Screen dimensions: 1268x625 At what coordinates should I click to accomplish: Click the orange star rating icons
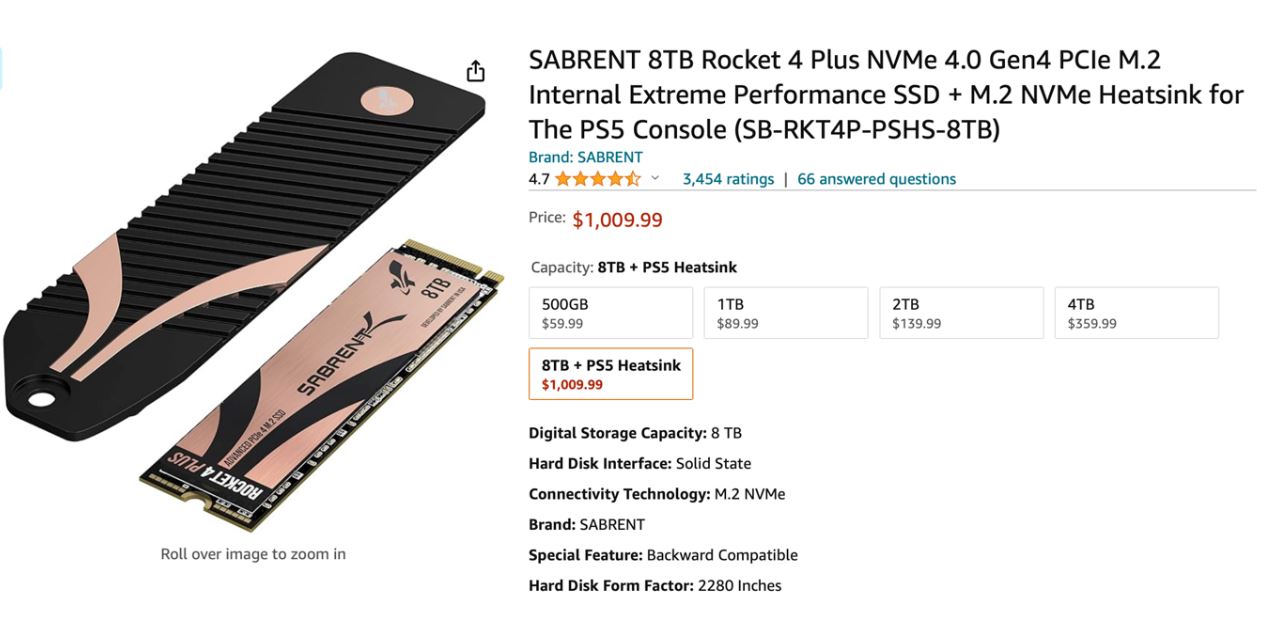click(x=597, y=179)
